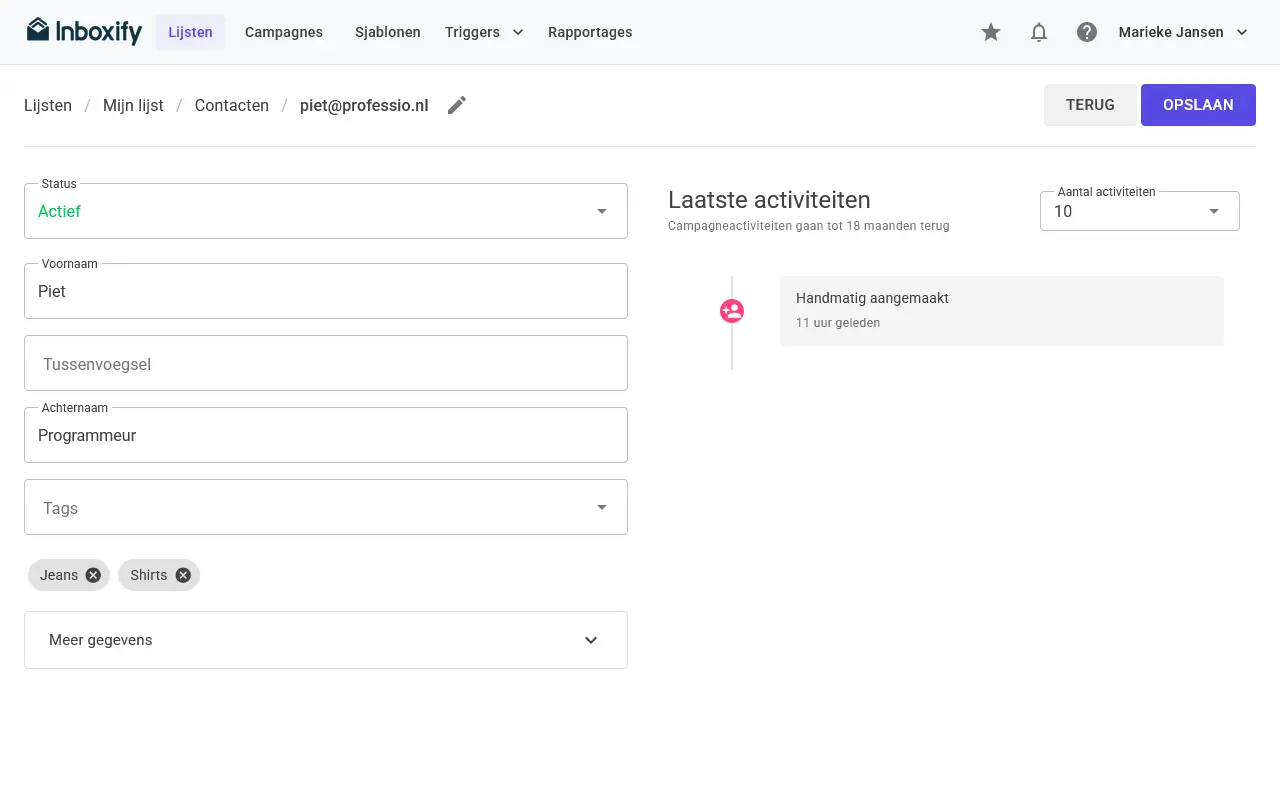
Task: Remove the Jeans tag
Action: [93, 575]
